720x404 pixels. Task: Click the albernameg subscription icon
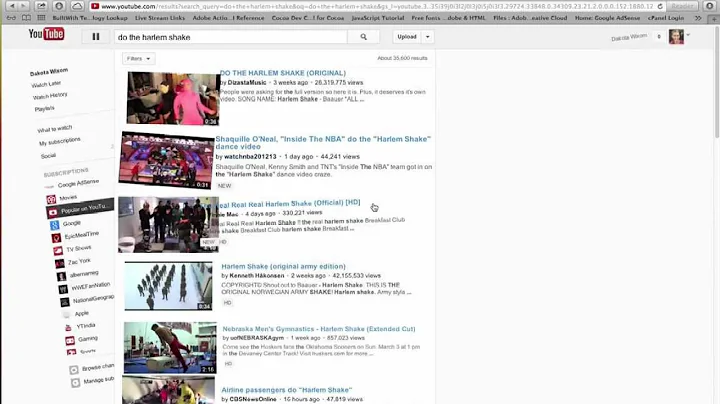coord(62,276)
